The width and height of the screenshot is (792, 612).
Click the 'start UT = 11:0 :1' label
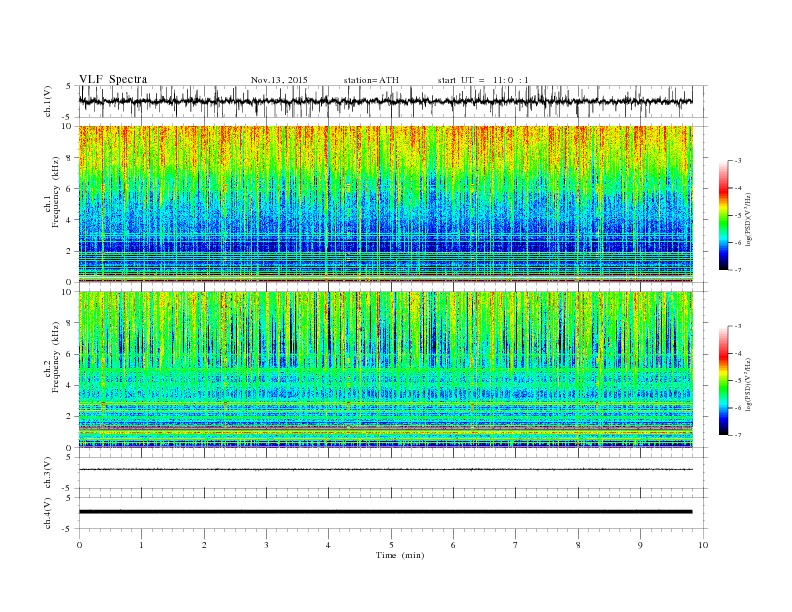pos(483,80)
